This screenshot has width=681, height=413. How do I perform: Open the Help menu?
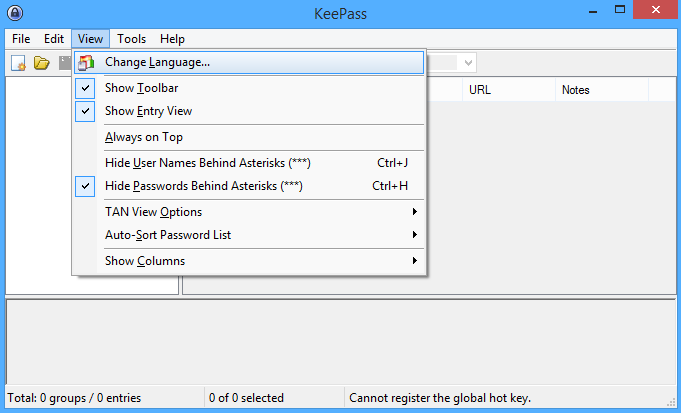click(172, 39)
